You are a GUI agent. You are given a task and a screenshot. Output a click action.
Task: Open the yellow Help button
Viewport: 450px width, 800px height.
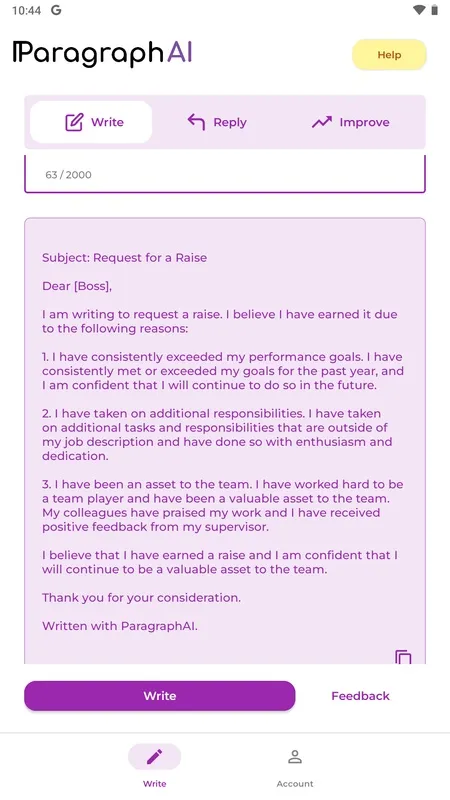pyautogui.click(x=389, y=55)
